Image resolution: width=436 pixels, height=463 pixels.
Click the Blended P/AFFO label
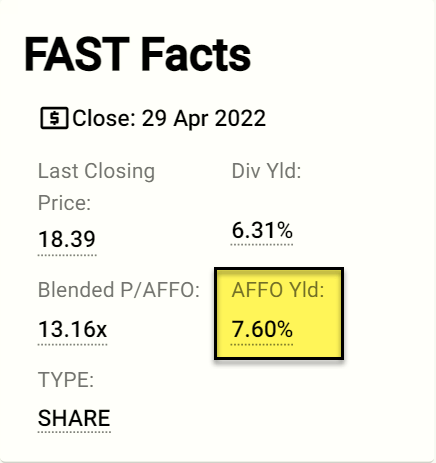[119, 290]
